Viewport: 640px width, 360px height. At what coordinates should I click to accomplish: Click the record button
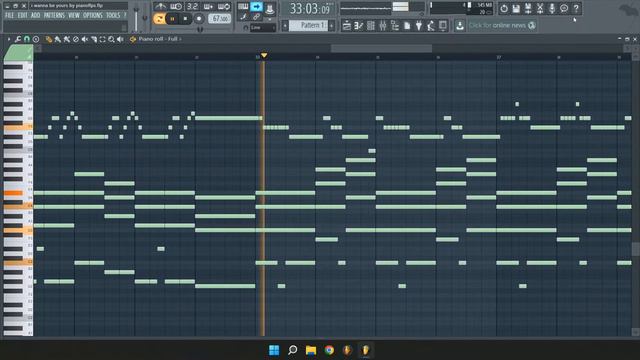coord(199,19)
